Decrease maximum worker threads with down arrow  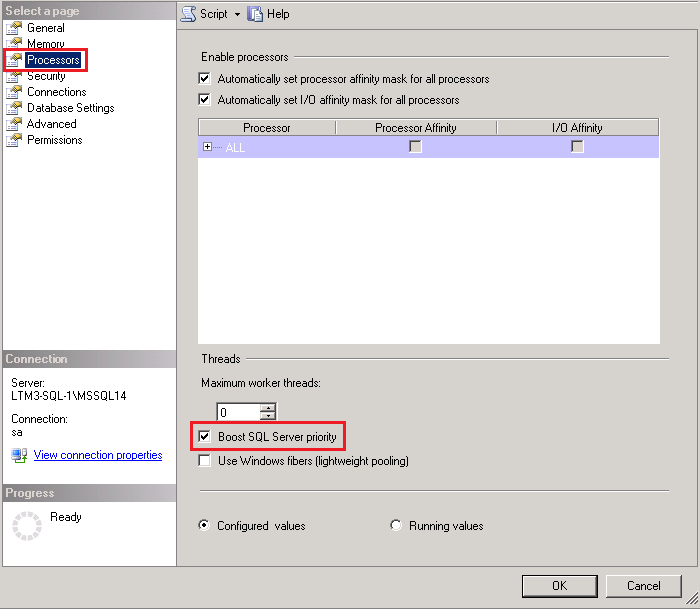(268, 416)
